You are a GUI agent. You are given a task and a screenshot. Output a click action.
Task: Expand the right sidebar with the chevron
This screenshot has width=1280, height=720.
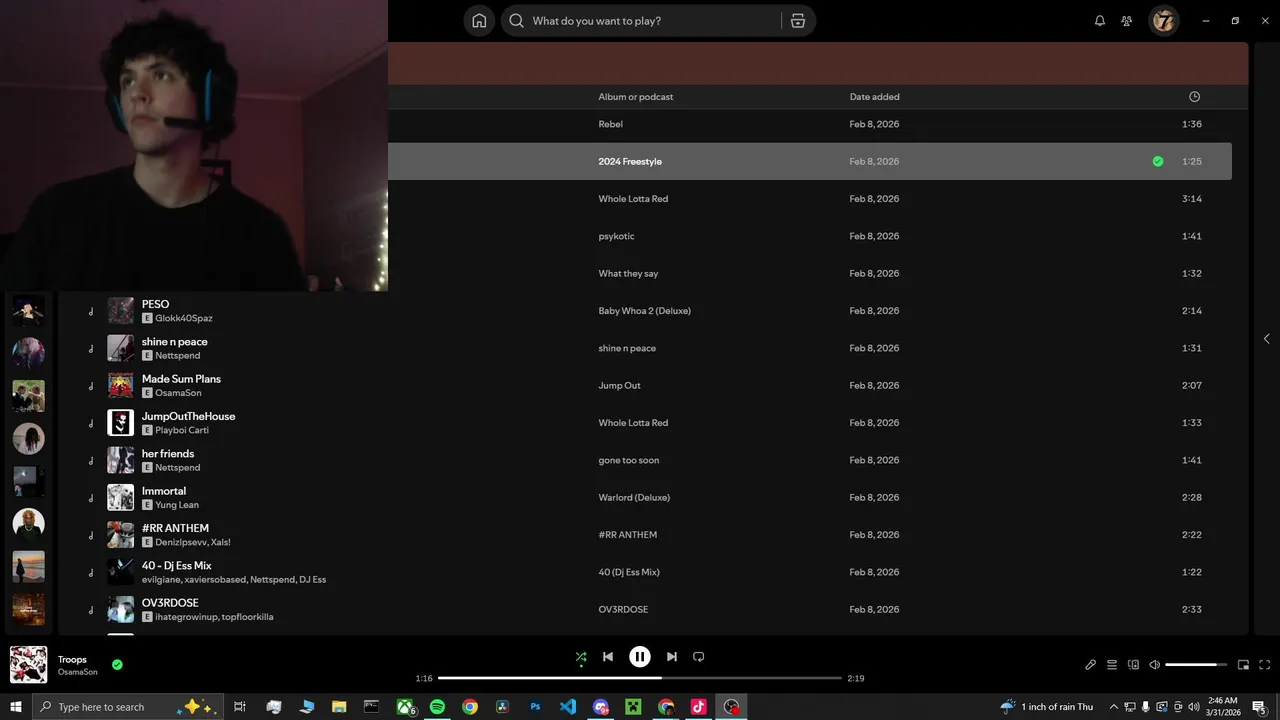coord(1266,339)
